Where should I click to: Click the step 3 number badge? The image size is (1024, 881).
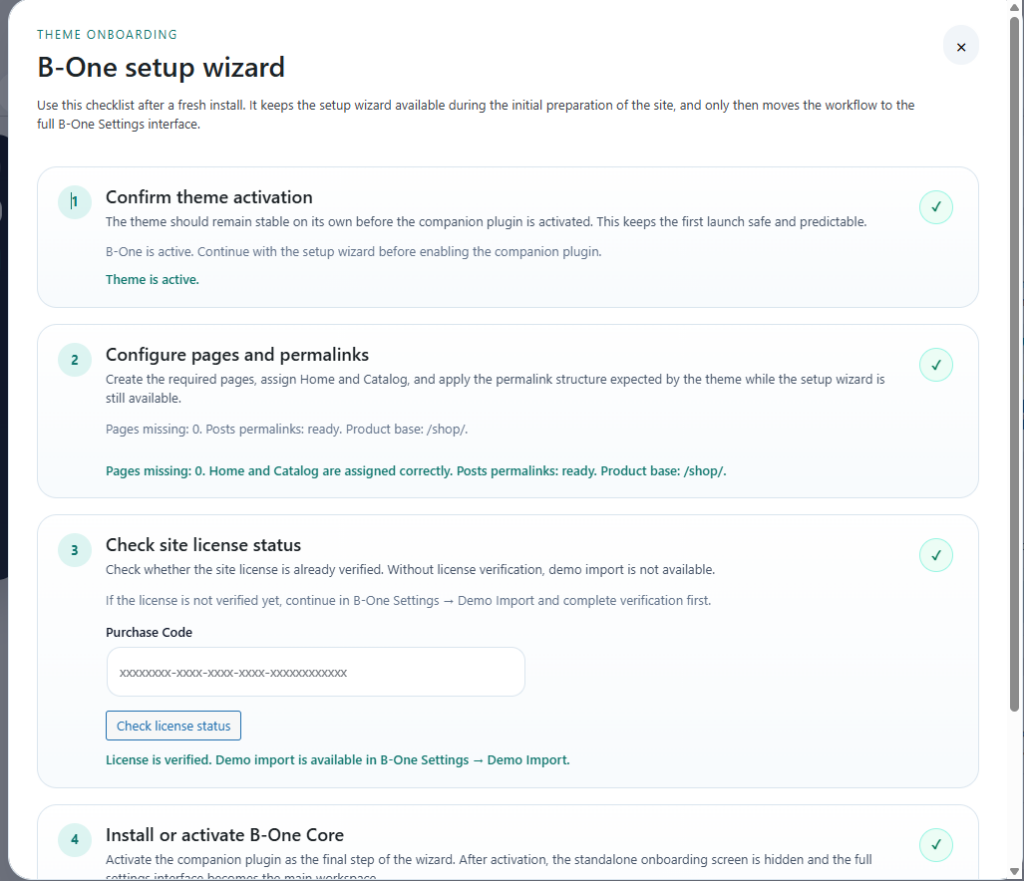coord(74,550)
